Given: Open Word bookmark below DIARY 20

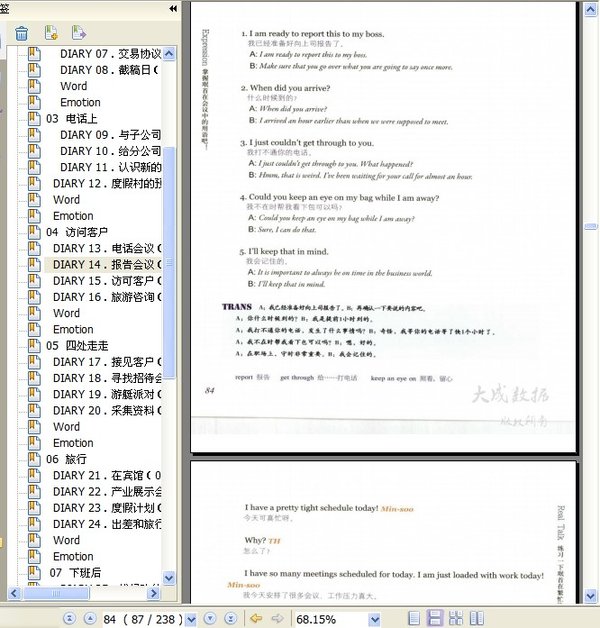Looking at the screenshot, I should [x=66, y=427].
